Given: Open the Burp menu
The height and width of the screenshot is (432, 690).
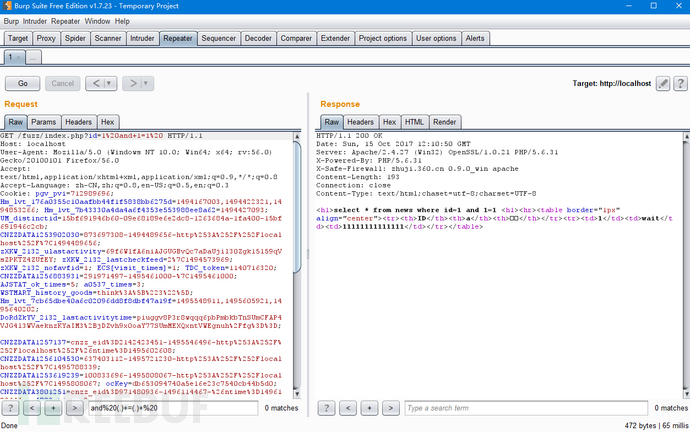Looking at the screenshot, I should click(11, 21).
